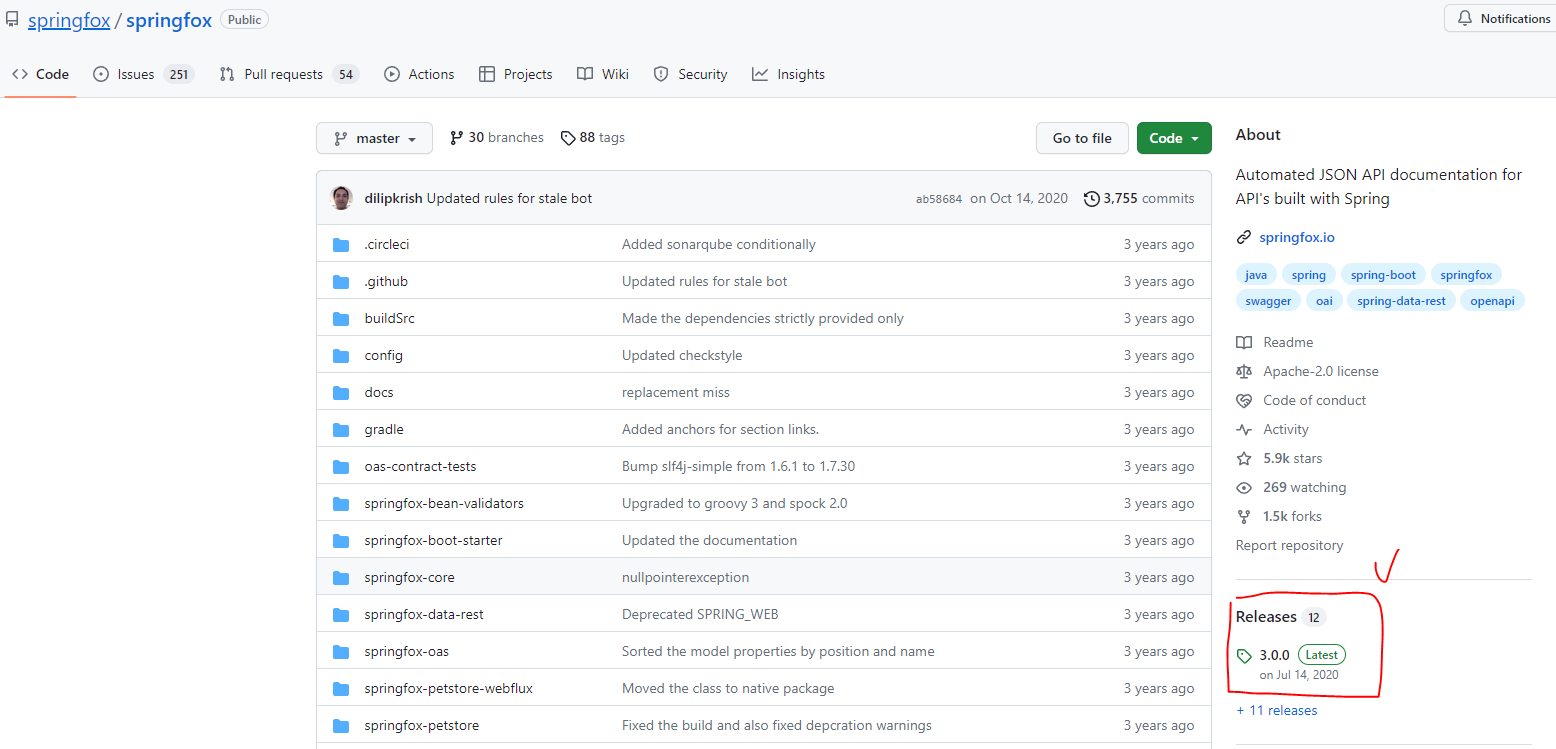Click the commit history clock icon
The height and width of the screenshot is (749, 1556).
click(1092, 199)
